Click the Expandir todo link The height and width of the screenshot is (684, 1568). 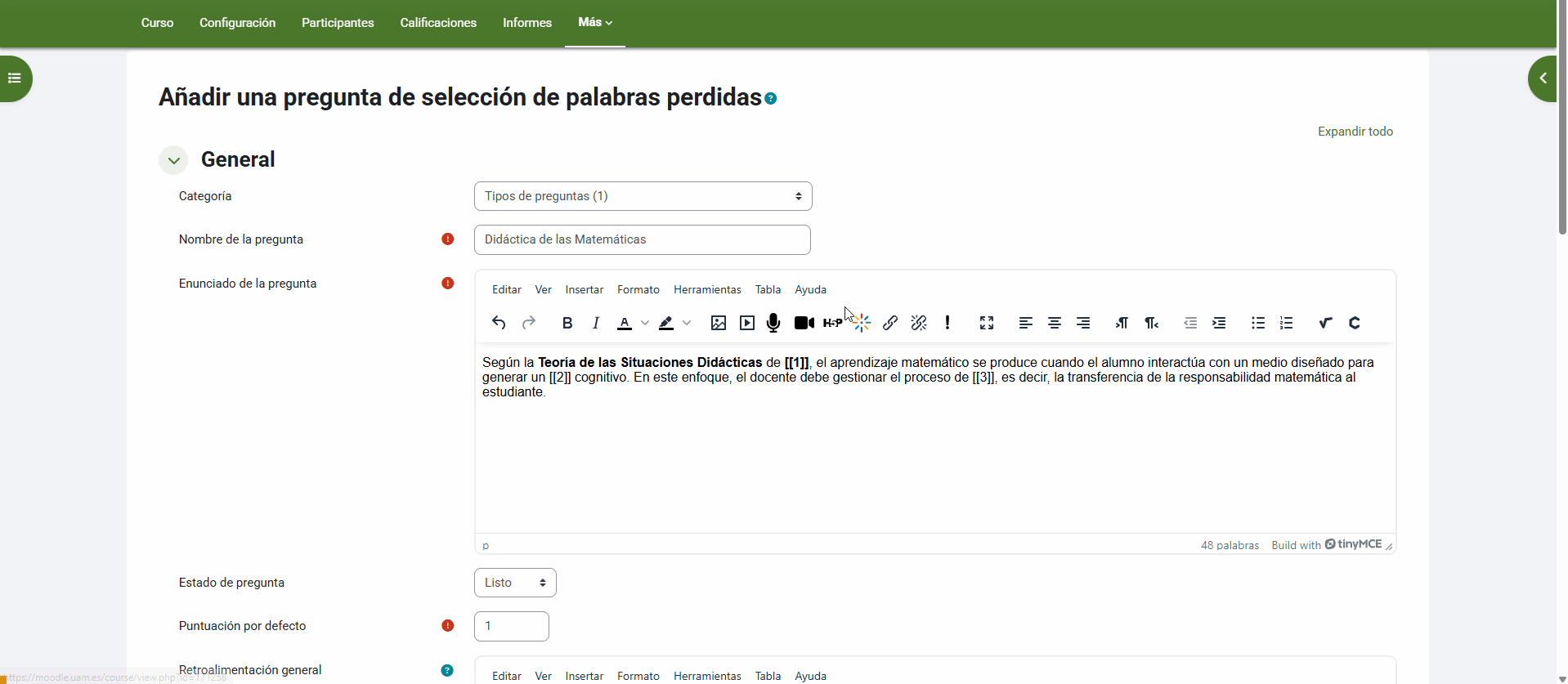pos(1355,132)
